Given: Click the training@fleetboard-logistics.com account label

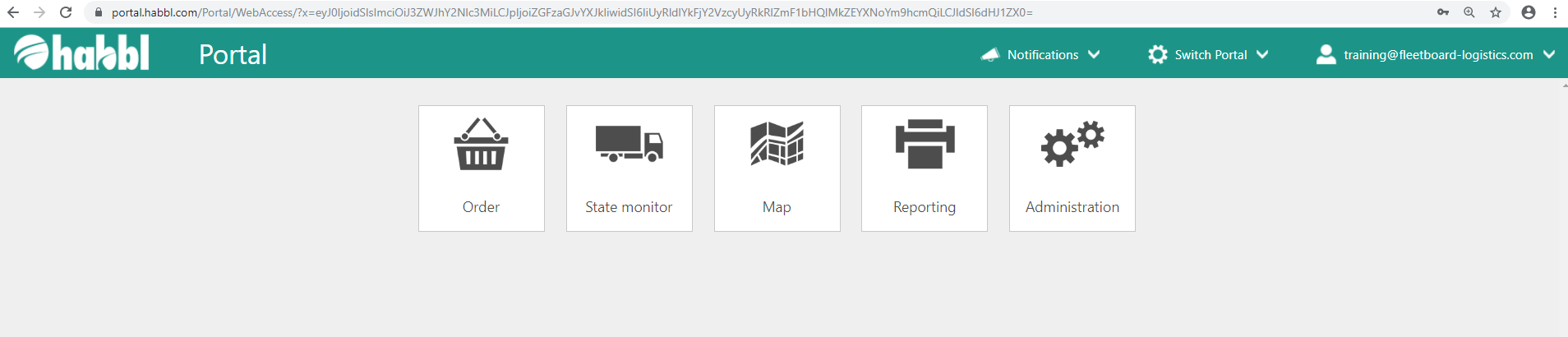Looking at the screenshot, I should pyautogui.click(x=1438, y=55).
